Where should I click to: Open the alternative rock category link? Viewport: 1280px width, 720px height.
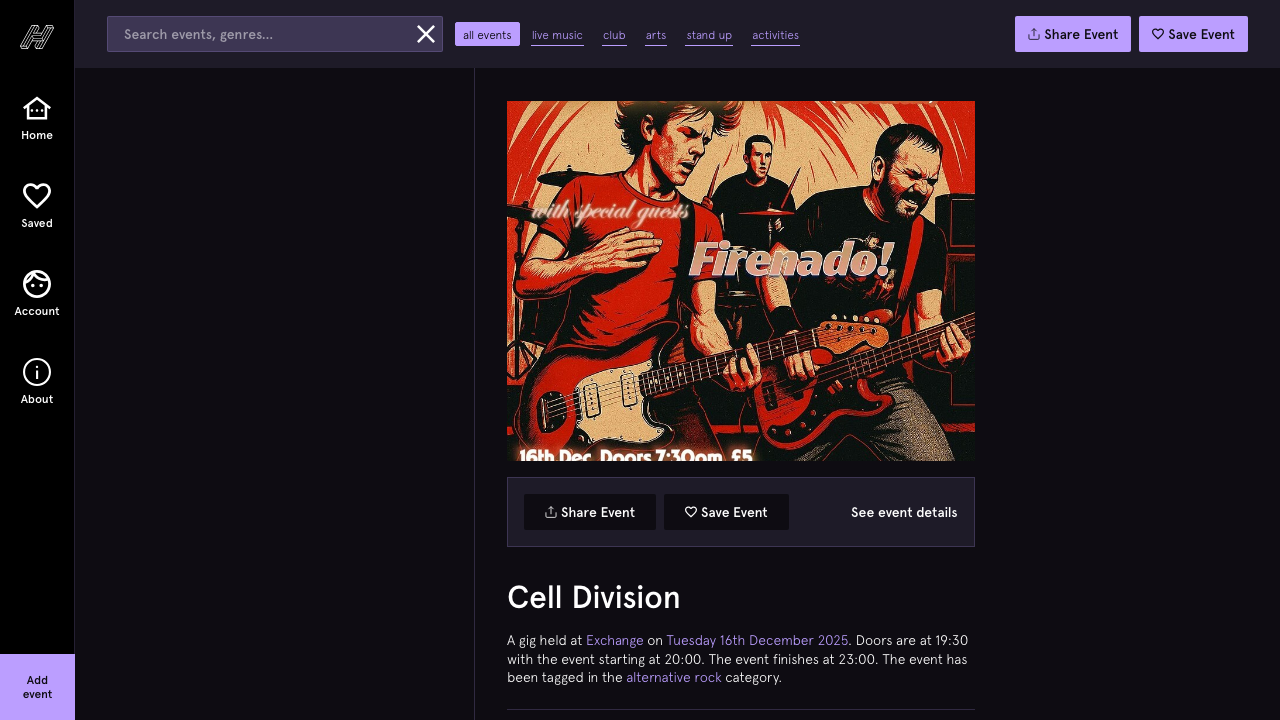click(674, 677)
